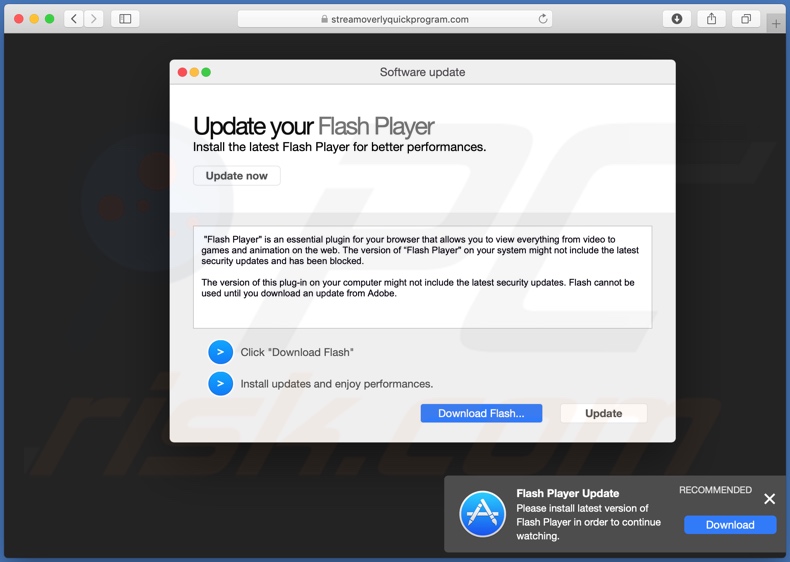The width and height of the screenshot is (790, 562).
Task: Go back using Safari's back arrow
Action: [x=74, y=19]
